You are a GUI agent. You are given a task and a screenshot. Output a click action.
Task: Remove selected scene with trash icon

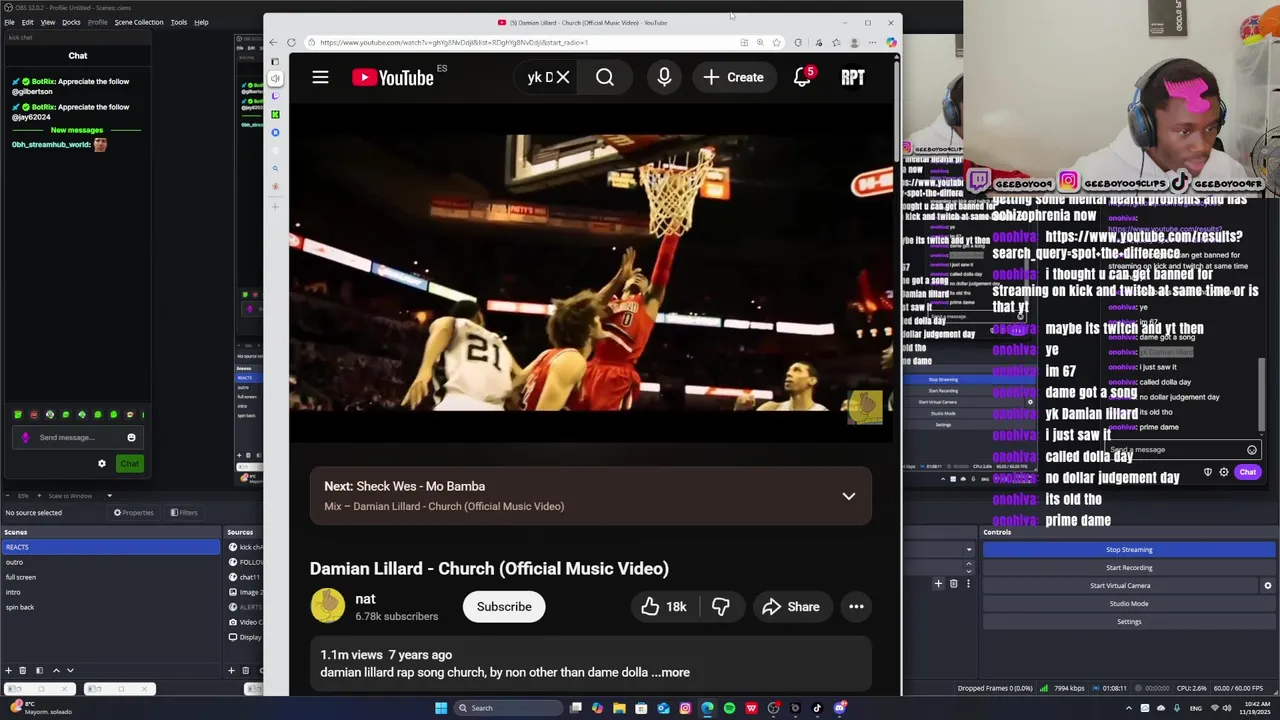point(24,670)
